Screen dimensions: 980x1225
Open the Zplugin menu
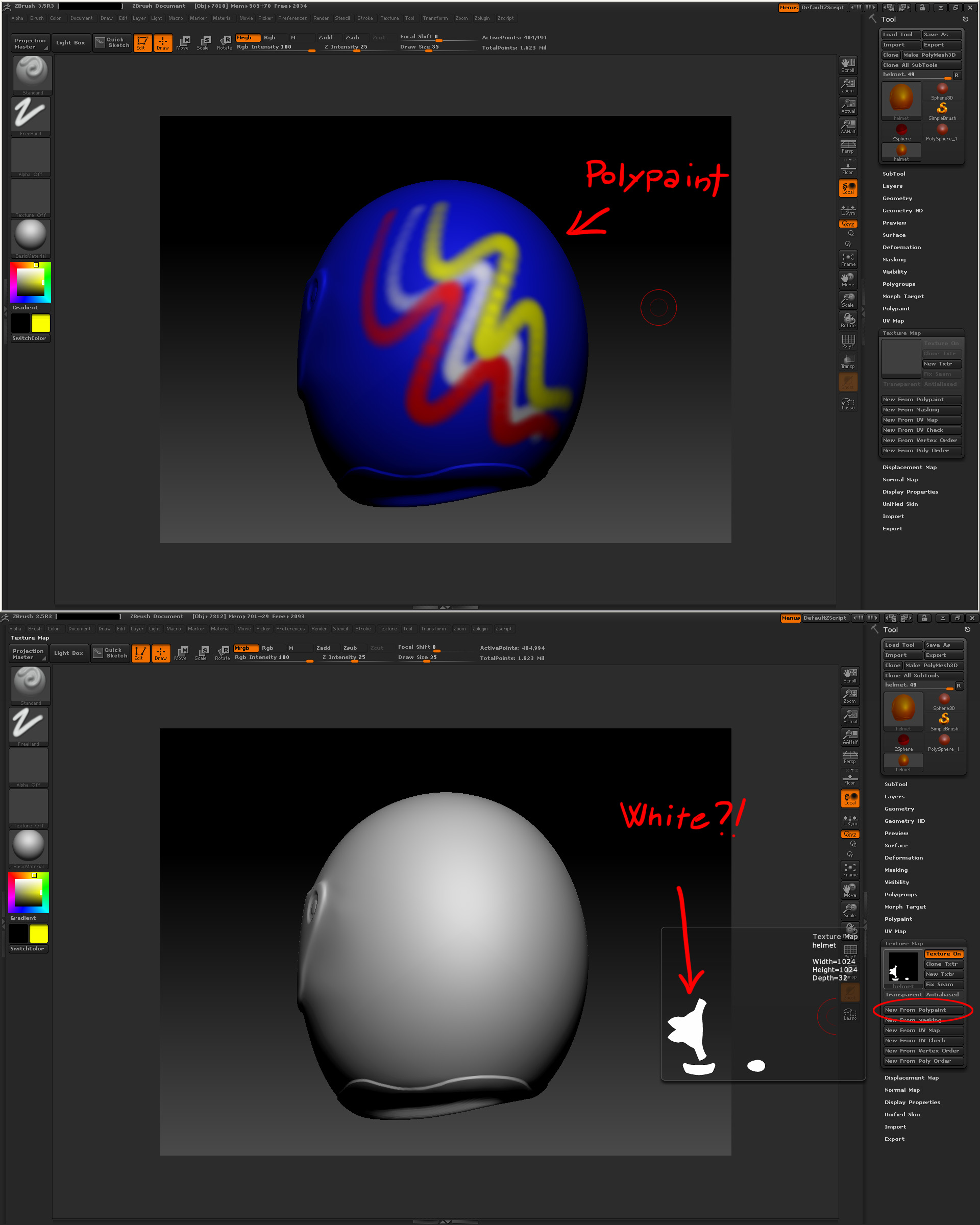click(x=482, y=18)
